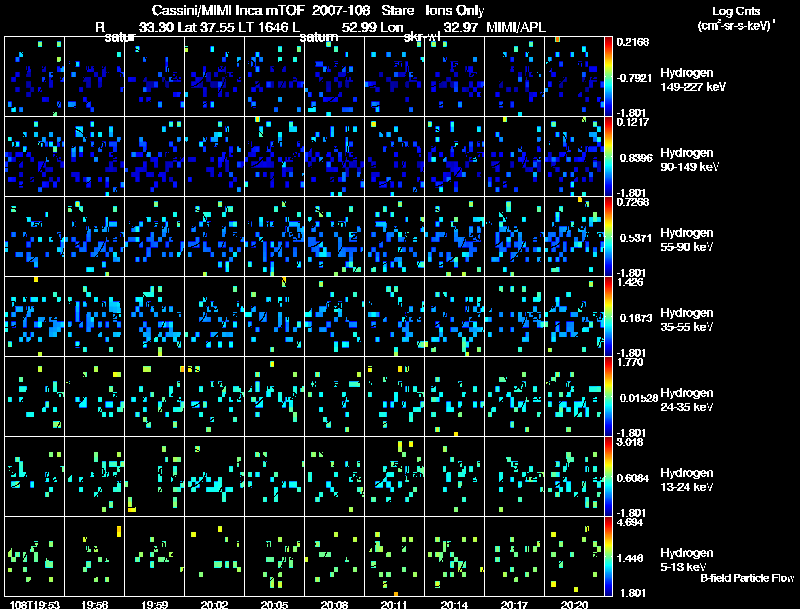The height and width of the screenshot is (609, 800).
Task: Click the Hydrogen 13-24 keV row label
Action: [x=687, y=480]
